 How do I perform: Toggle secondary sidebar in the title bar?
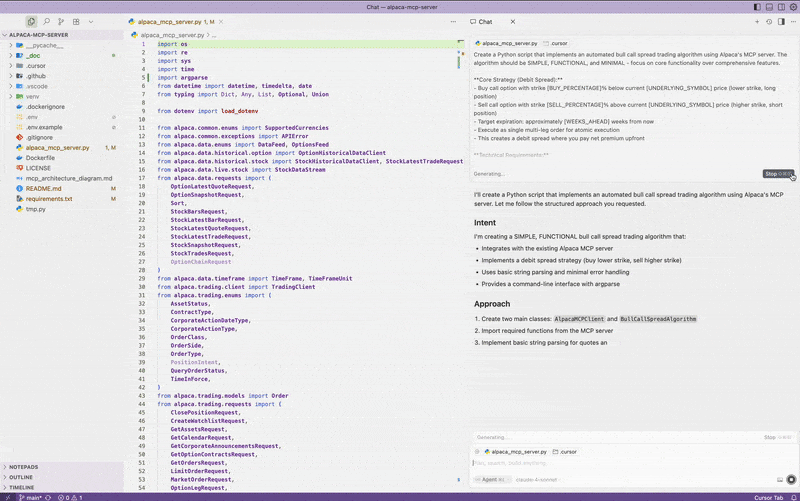[781, 7]
